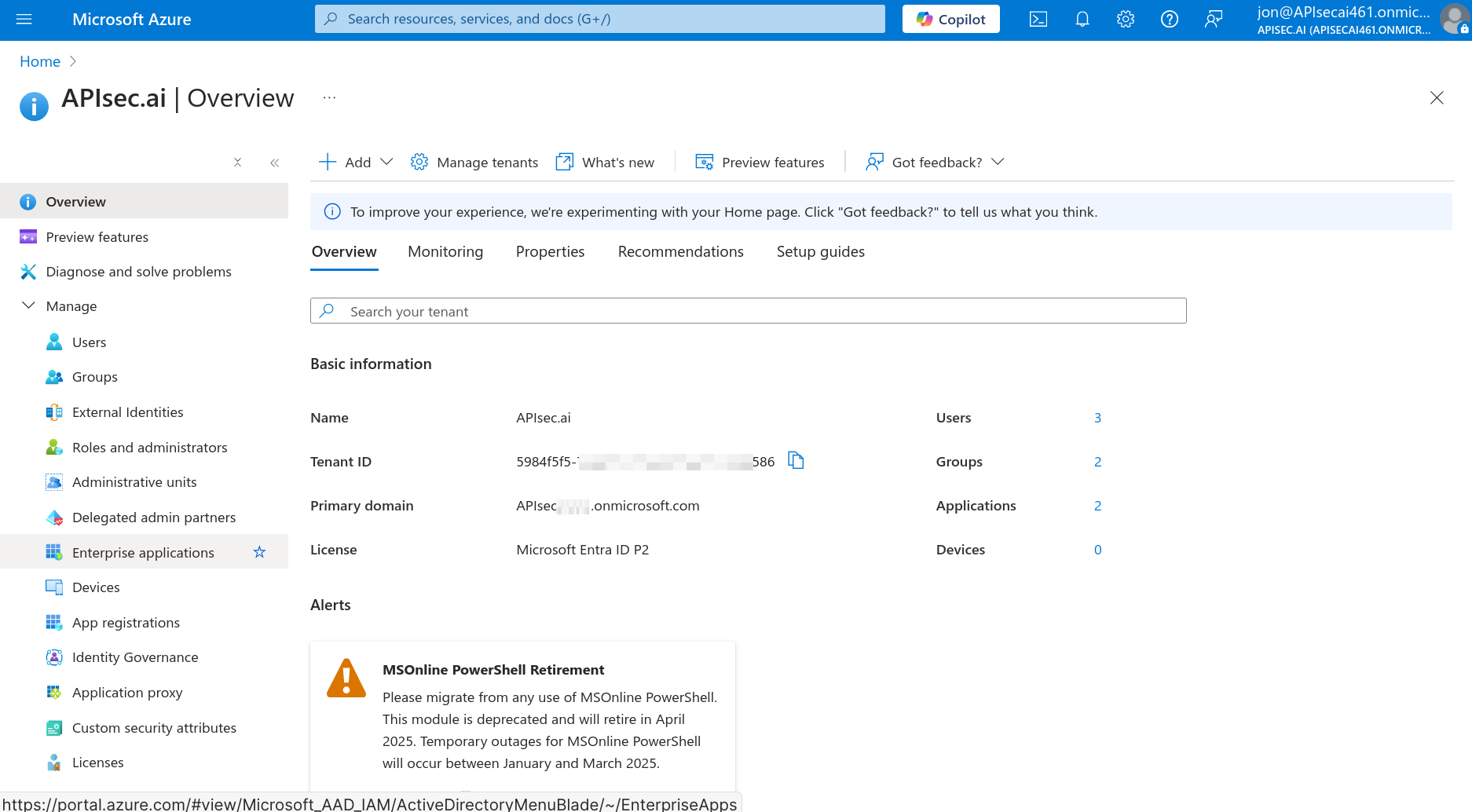Select App registrations in sidebar
The image size is (1472, 812).
[x=126, y=623]
